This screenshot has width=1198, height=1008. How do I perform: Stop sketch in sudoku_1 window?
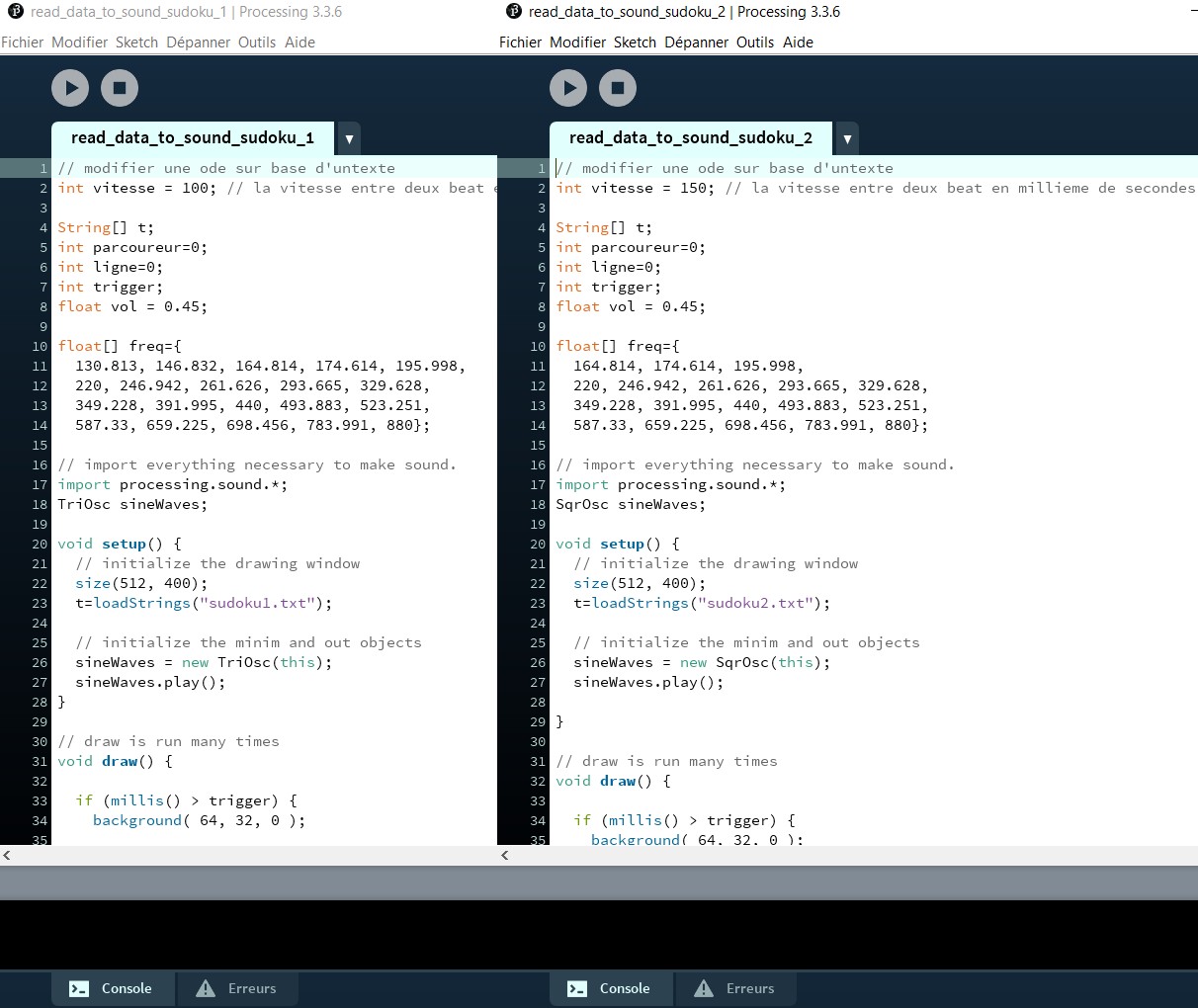click(120, 88)
